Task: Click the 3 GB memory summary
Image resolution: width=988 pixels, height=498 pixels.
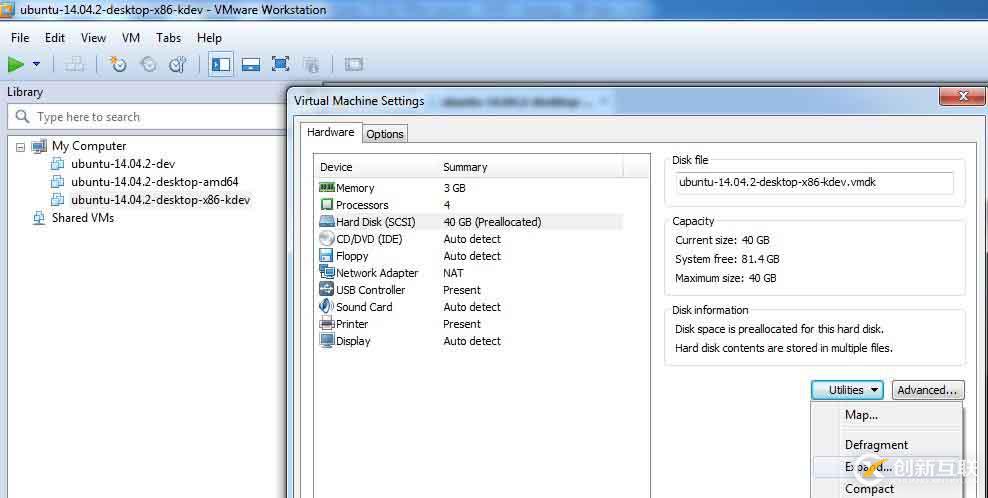Action: 454,188
